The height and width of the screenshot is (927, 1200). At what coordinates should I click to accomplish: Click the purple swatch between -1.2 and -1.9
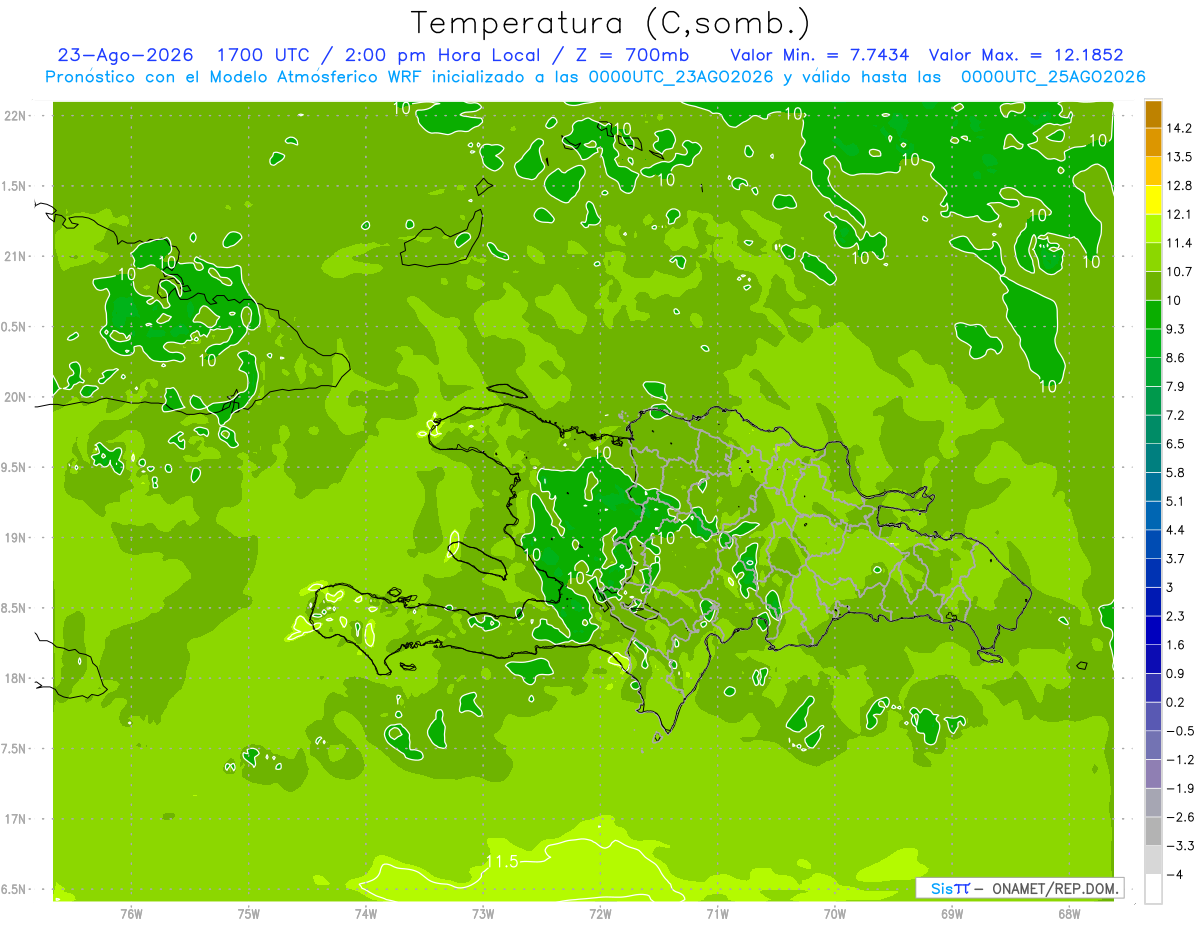(x=1153, y=774)
